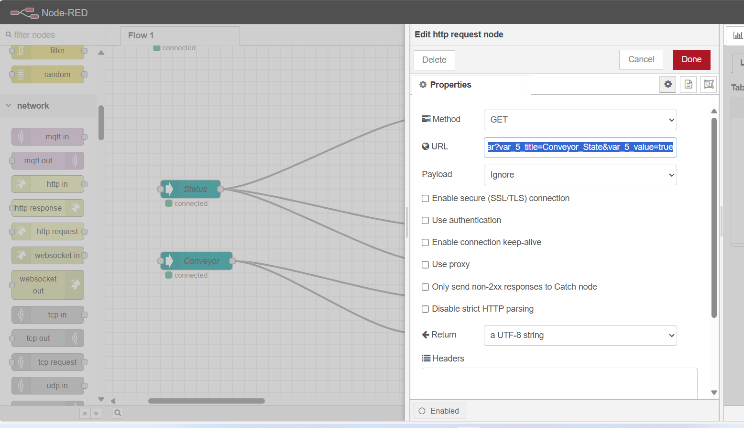Enable connection keep-alive checkbox

[x=425, y=242]
